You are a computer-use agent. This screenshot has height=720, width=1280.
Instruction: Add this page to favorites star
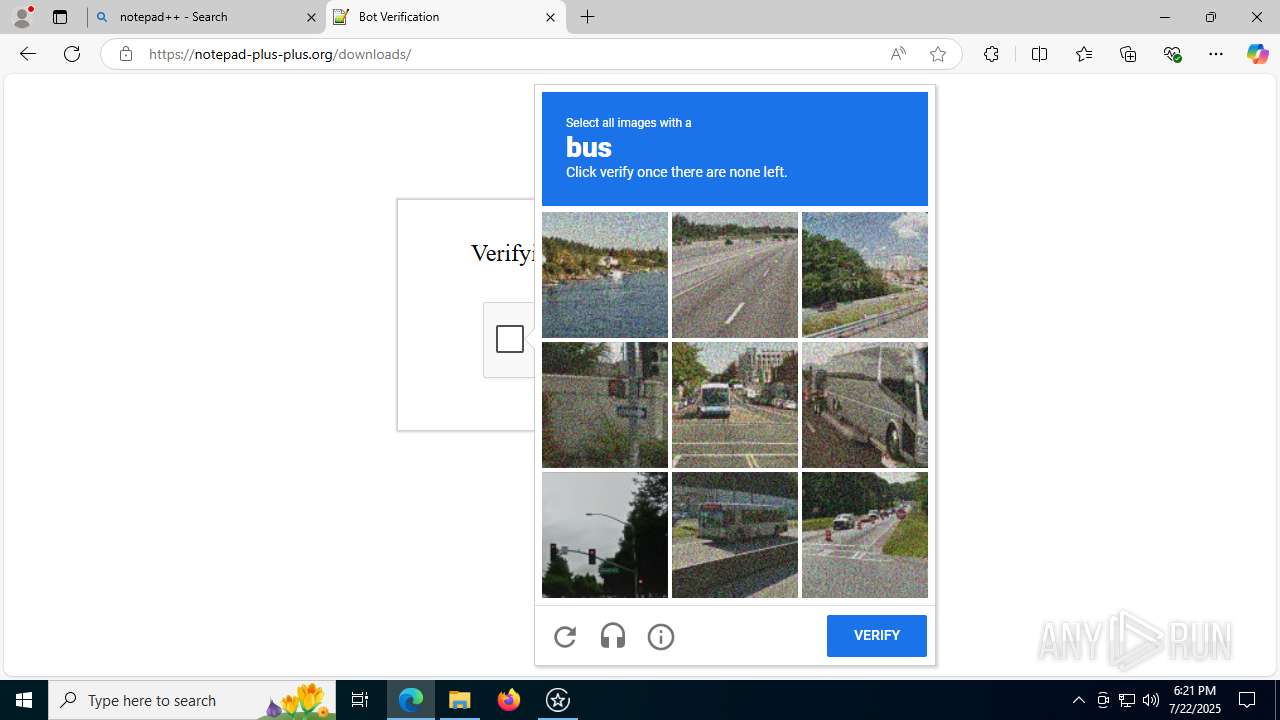coord(938,54)
